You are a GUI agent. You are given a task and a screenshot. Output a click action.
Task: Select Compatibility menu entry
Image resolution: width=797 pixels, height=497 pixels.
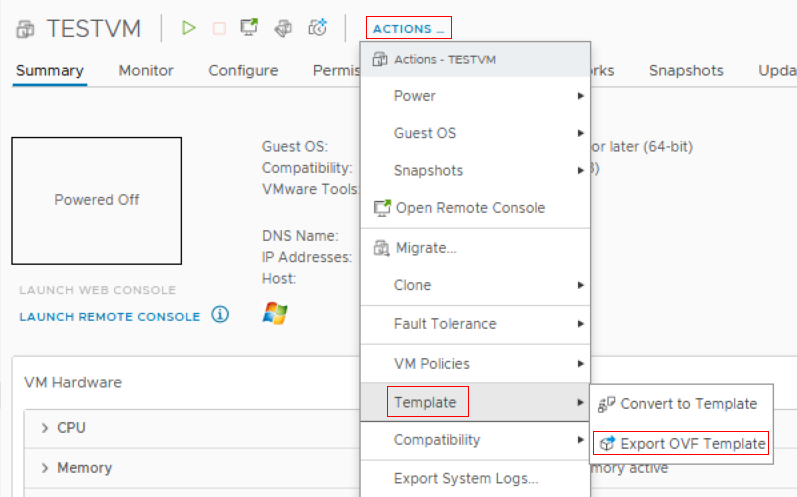tap(475, 440)
